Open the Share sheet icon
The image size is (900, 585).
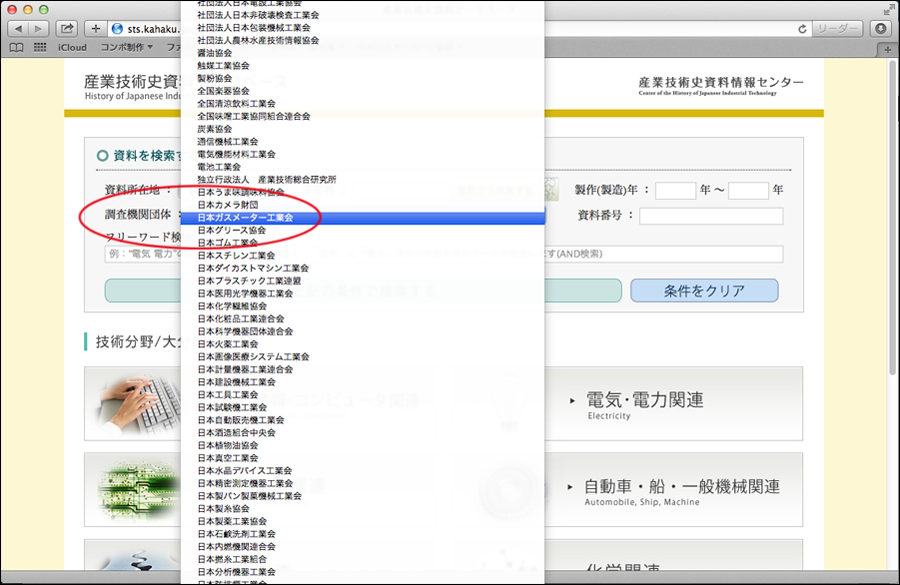pos(67,29)
